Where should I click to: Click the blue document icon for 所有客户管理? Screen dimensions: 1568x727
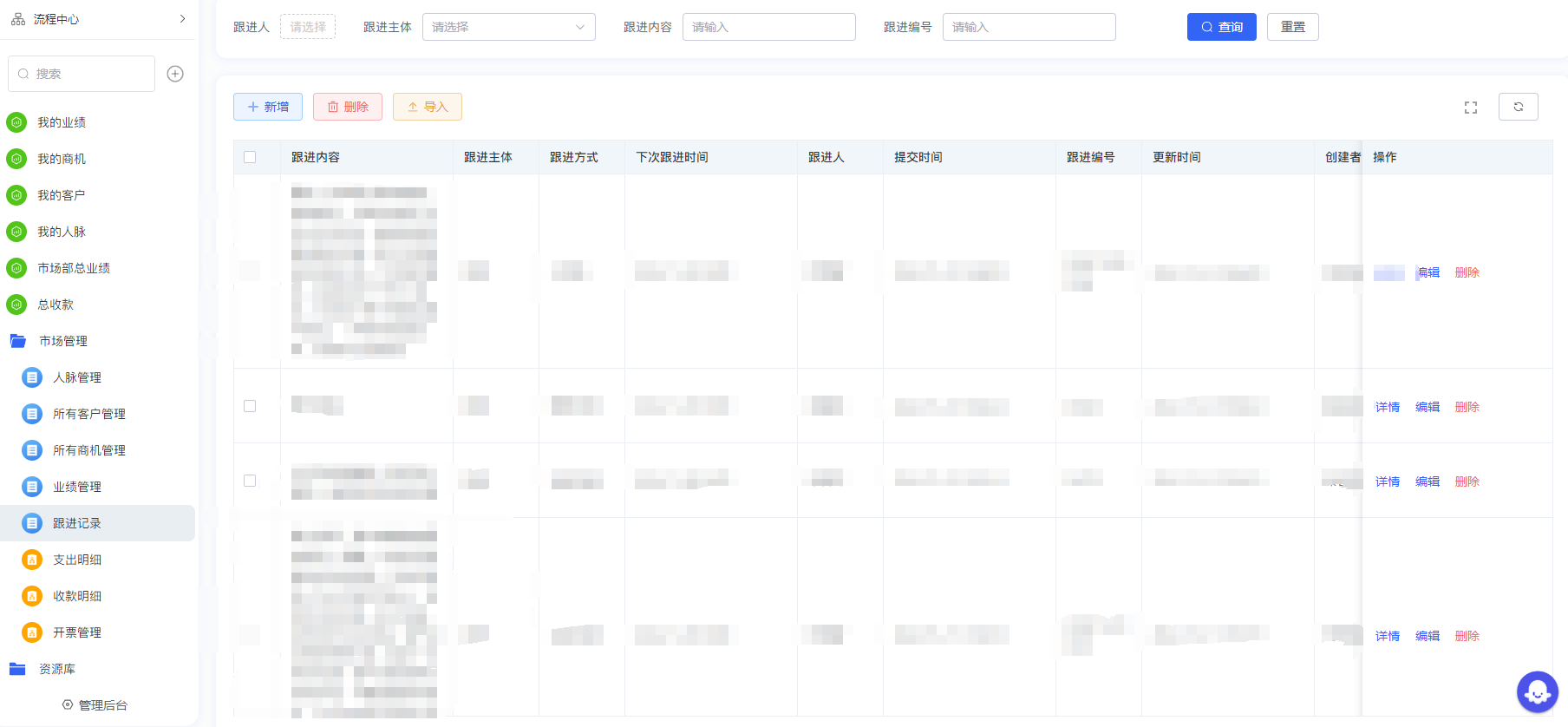point(32,414)
